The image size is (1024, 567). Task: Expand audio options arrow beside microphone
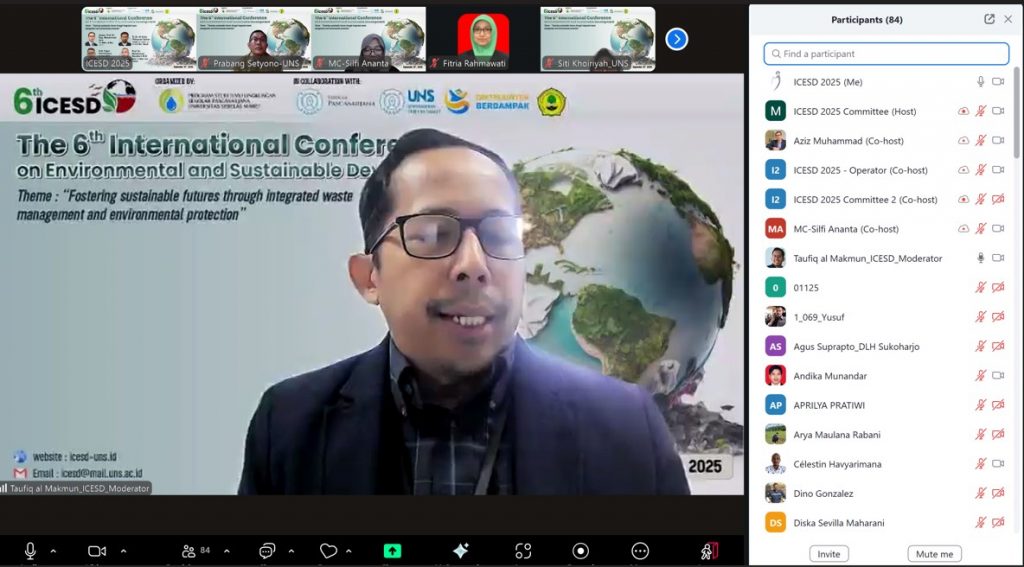[x=53, y=551]
